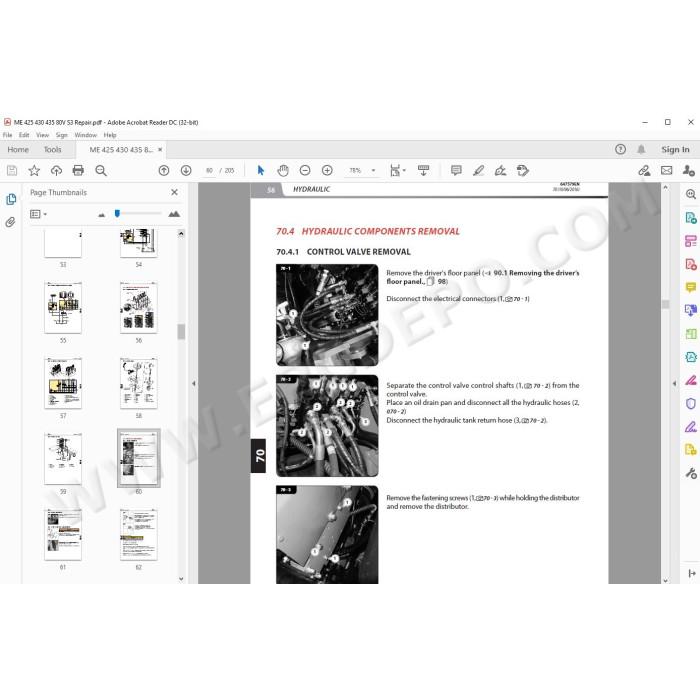The image size is (700, 700).
Task: Open thumbnails options menu dropdown
Action: point(38,214)
